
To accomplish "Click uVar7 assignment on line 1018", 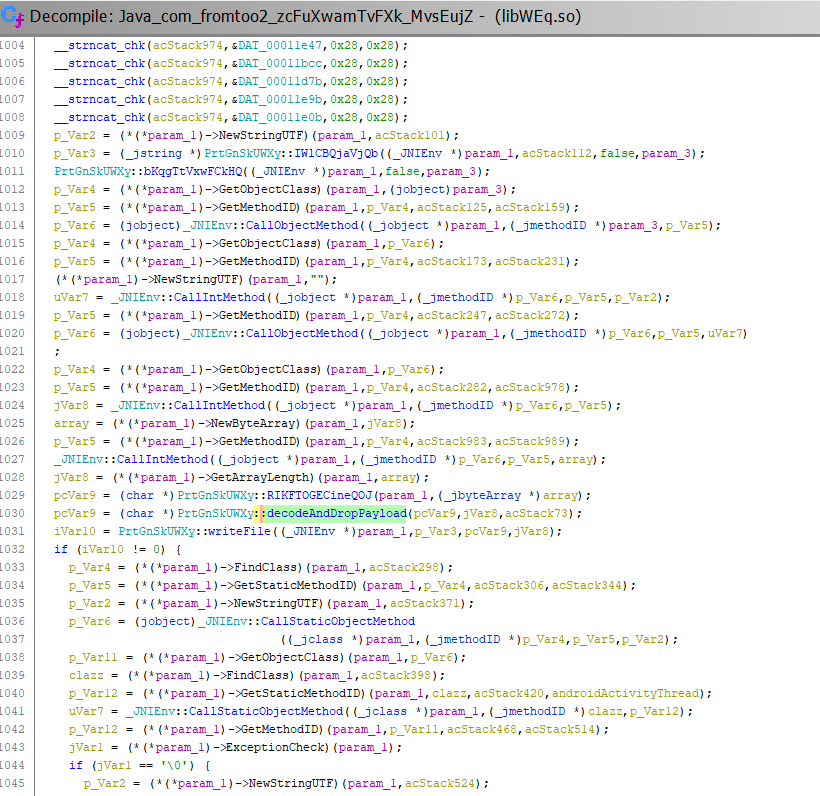I will [71, 298].
